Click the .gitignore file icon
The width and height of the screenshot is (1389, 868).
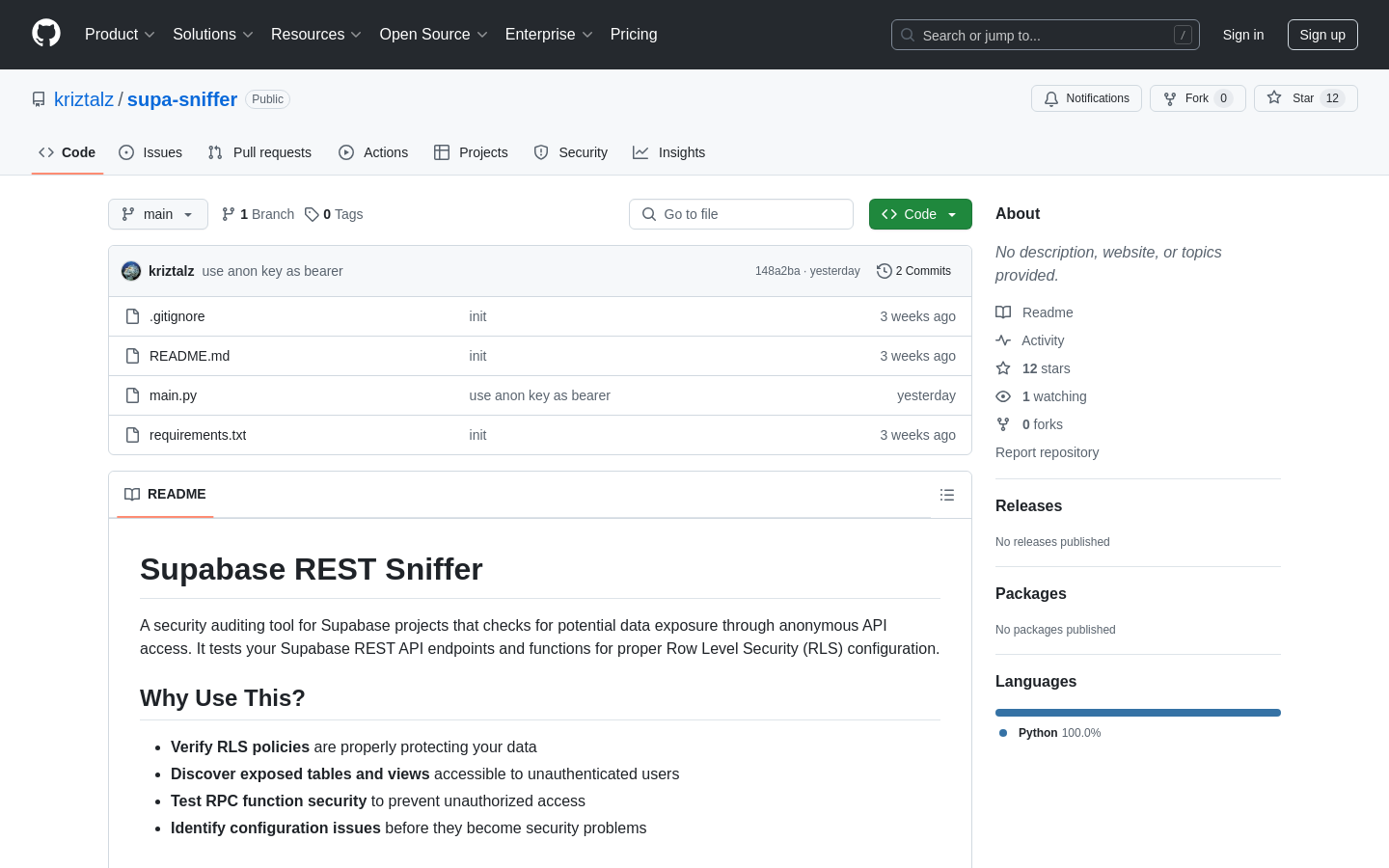click(133, 316)
